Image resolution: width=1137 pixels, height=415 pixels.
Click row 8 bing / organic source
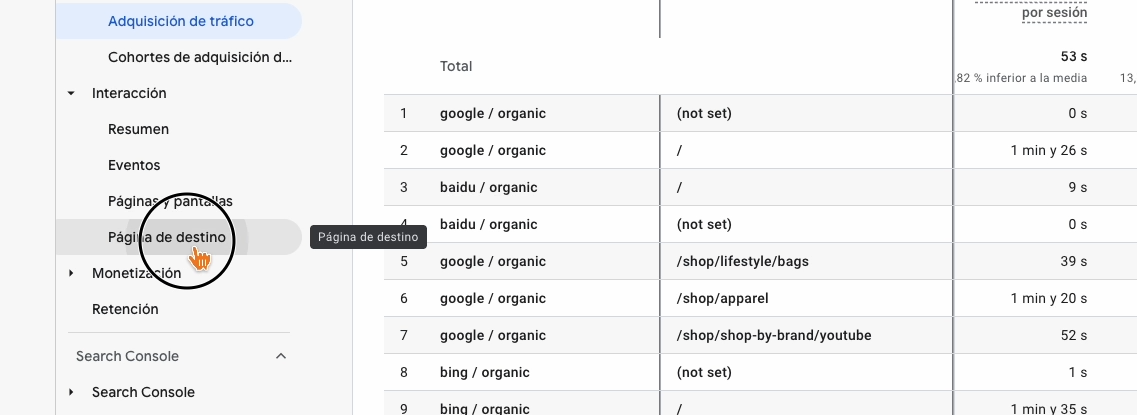click(x=485, y=372)
